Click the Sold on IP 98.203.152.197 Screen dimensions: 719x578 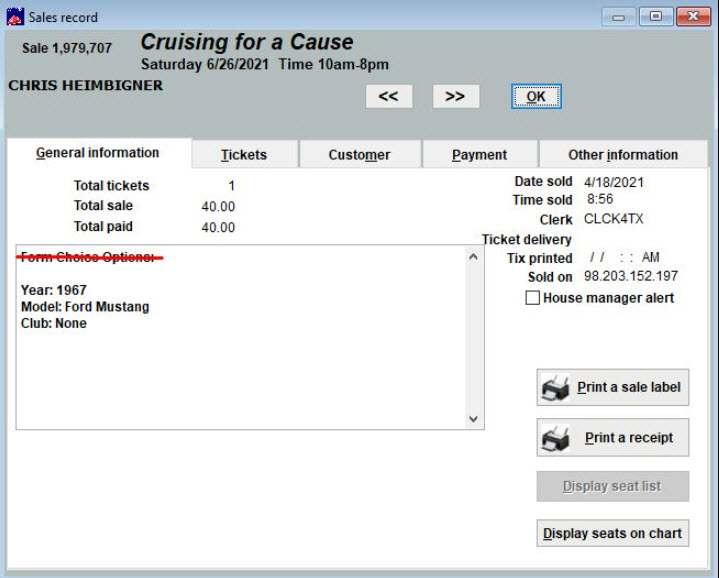point(631,276)
